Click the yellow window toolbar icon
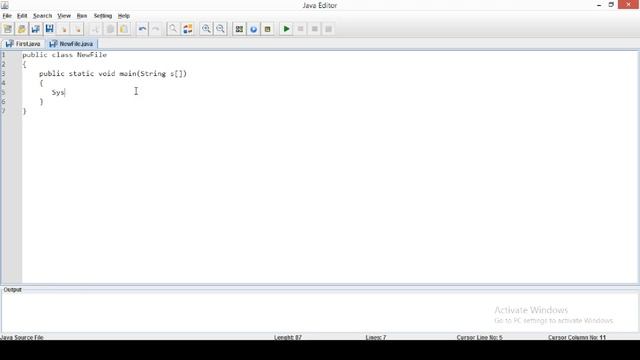This screenshot has width=640, height=360. pos(267,29)
